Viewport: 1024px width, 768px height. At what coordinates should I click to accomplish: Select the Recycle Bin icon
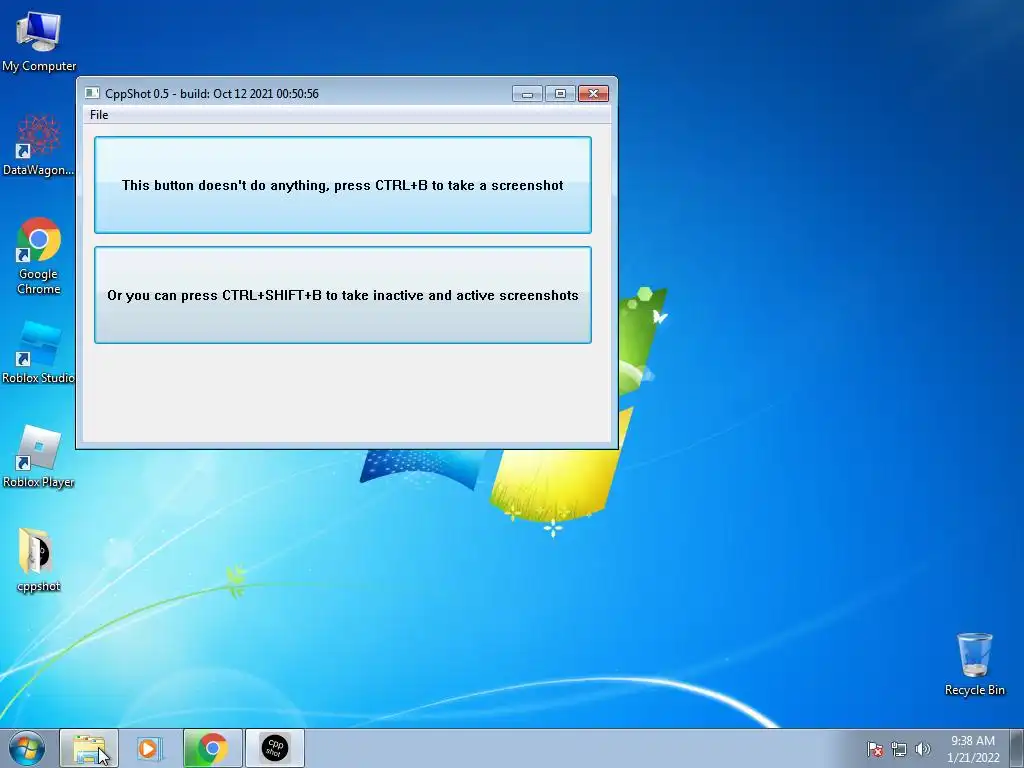tap(974, 664)
